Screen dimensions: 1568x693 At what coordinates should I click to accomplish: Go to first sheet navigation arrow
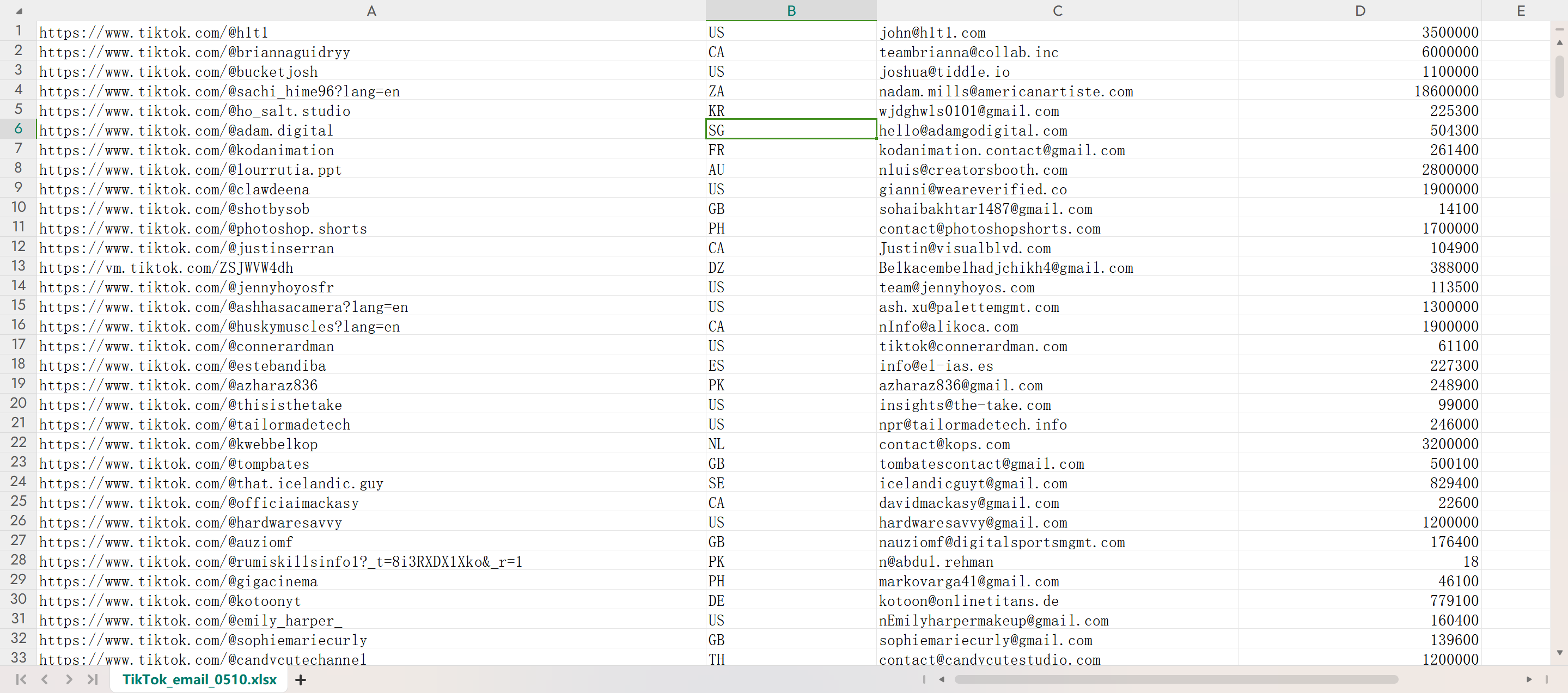[21, 679]
